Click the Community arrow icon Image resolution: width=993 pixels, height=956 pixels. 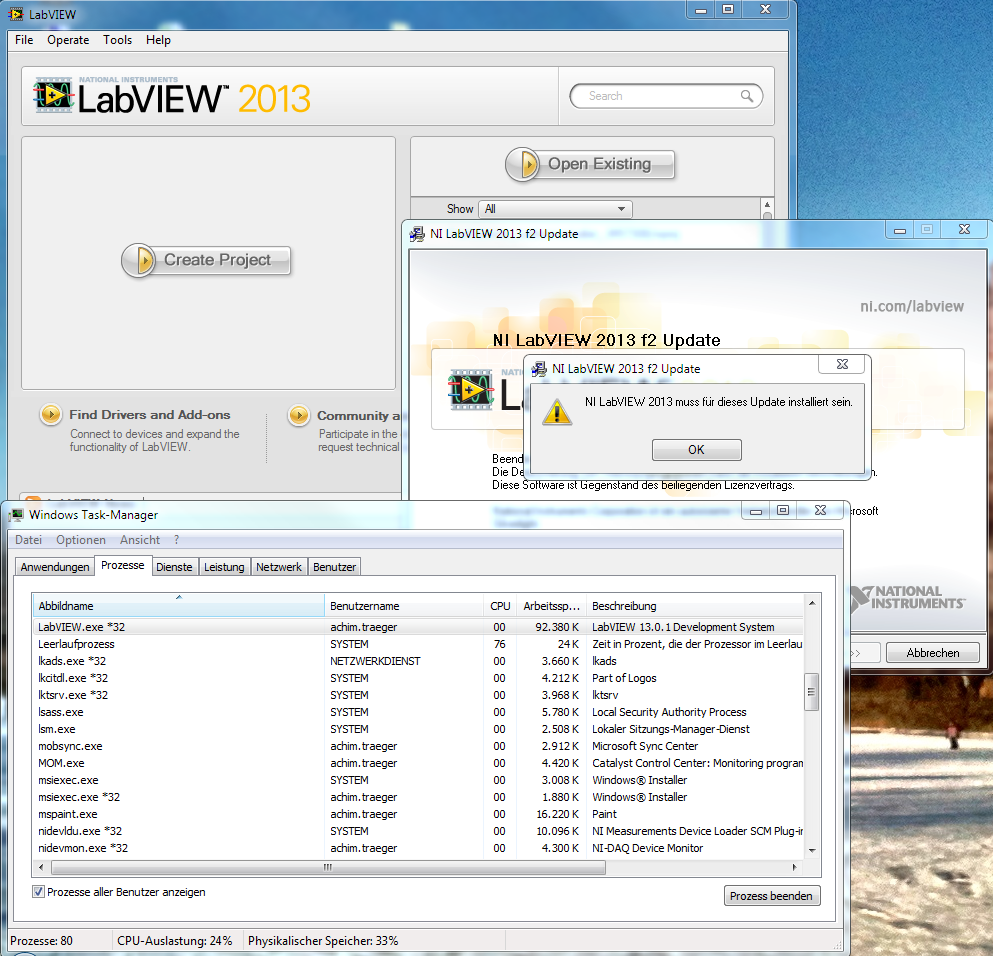[299, 416]
